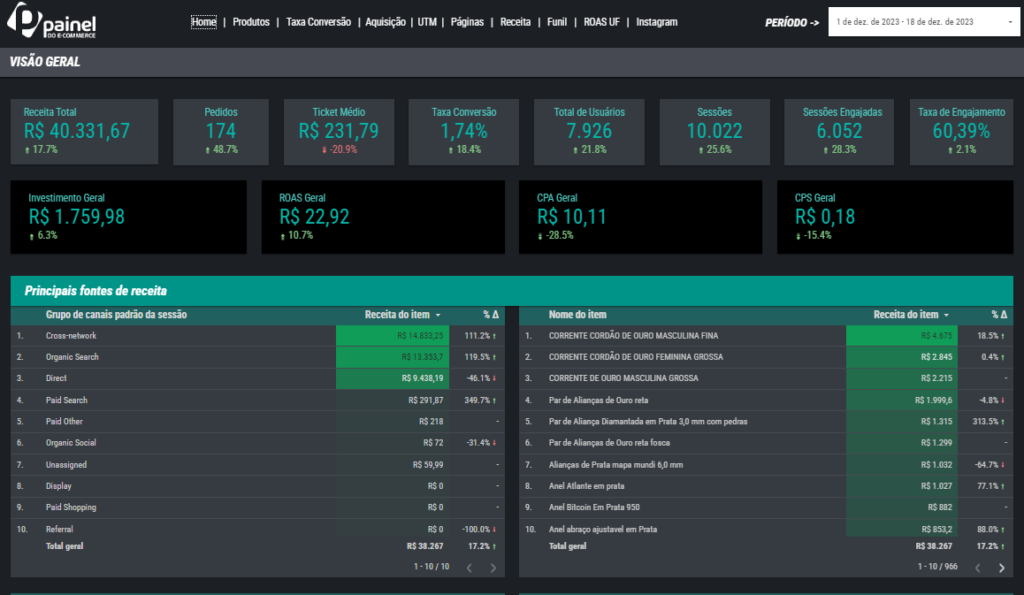Sort items table by Receita do item
Viewport: 1024px width, 595px height.
click(x=906, y=315)
